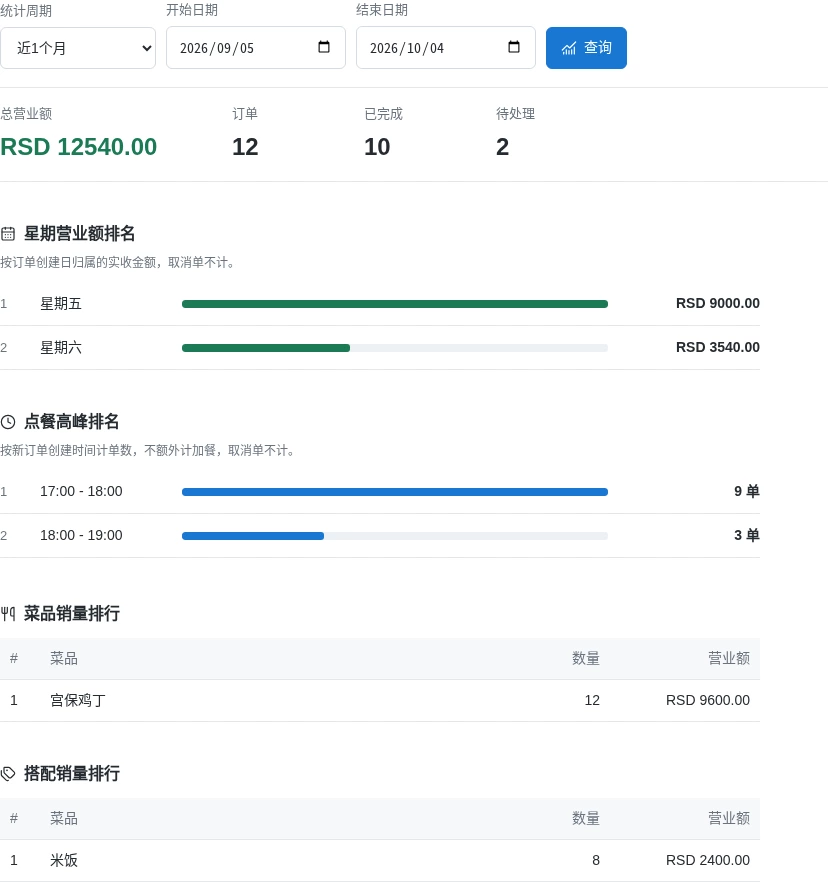Open the calendar picker in the 结束日期 field
The width and height of the screenshot is (828, 882).
pos(514,47)
